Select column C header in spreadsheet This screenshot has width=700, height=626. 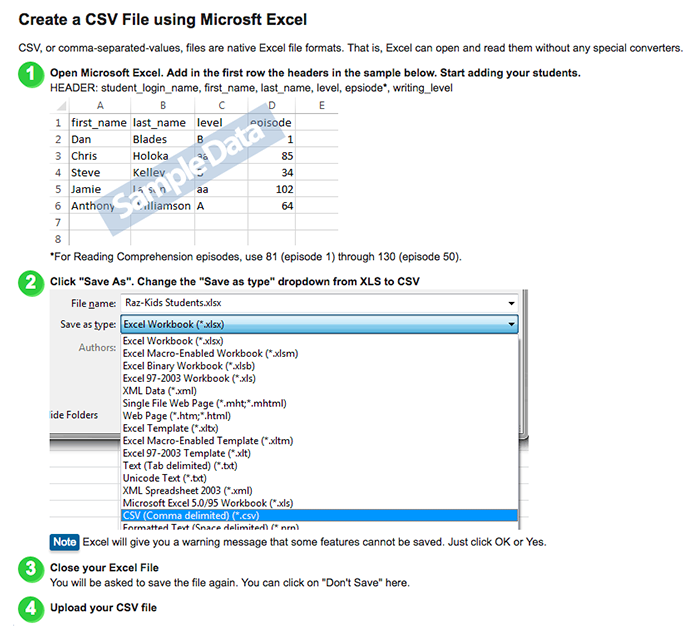[221, 106]
